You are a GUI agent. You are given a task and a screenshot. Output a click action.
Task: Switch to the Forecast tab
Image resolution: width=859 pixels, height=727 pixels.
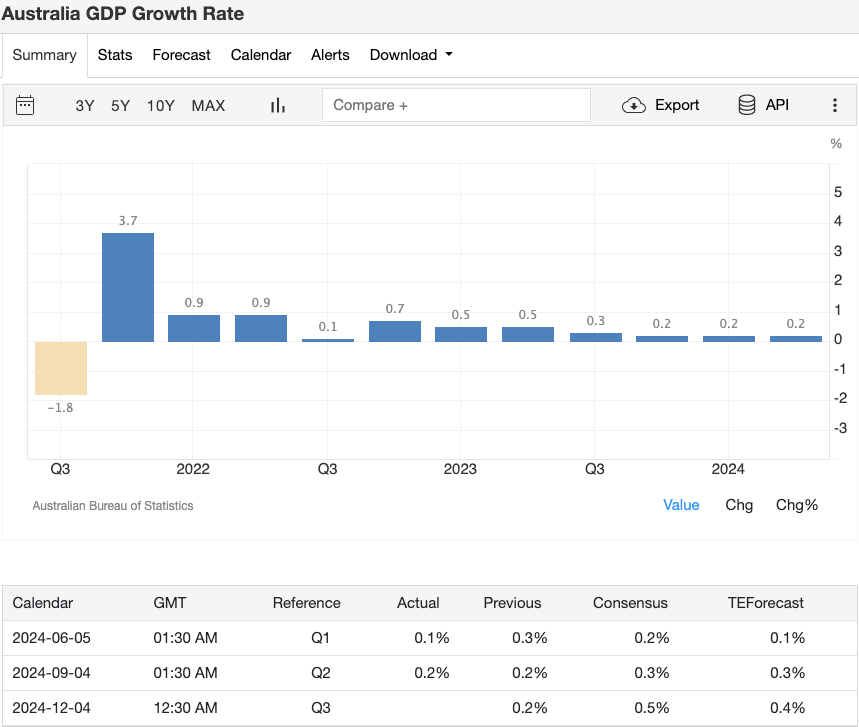(x=181, y=55)
